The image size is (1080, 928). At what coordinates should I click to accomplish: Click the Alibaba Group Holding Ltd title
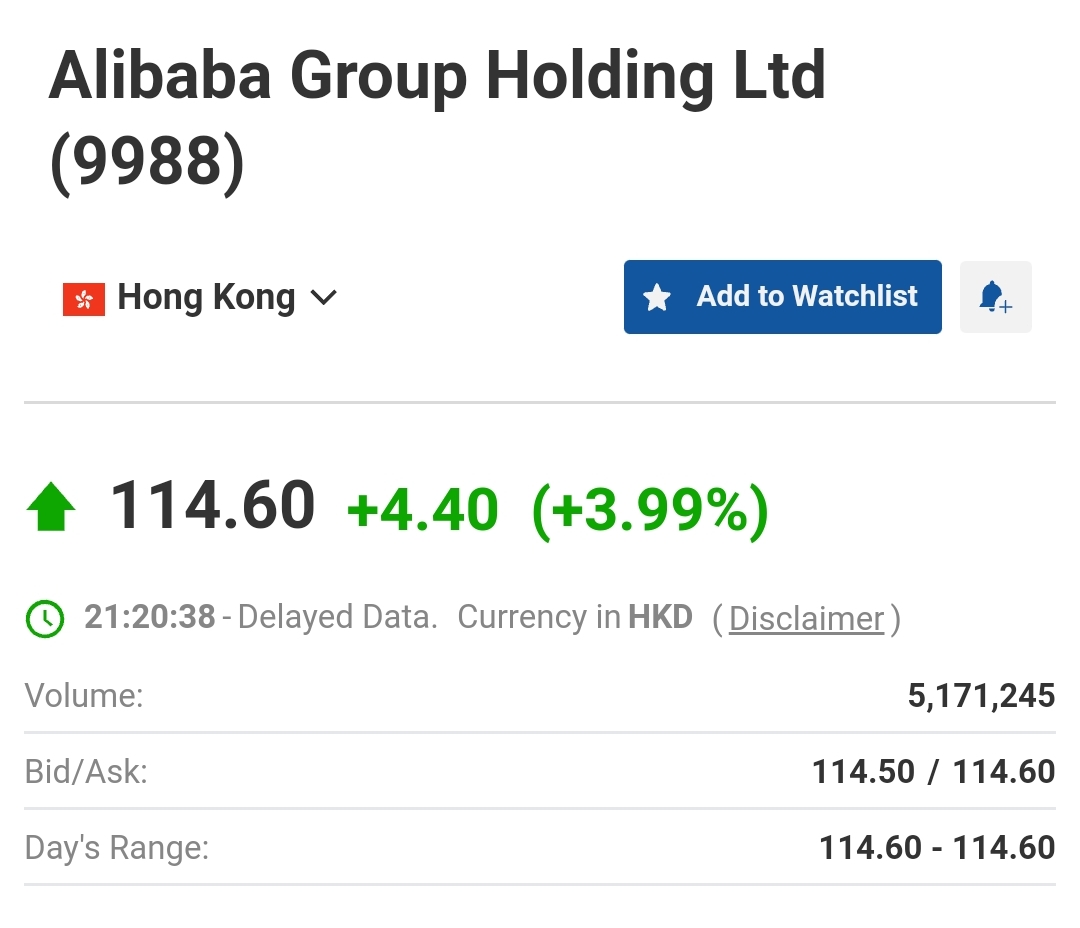tap(437, 77)
